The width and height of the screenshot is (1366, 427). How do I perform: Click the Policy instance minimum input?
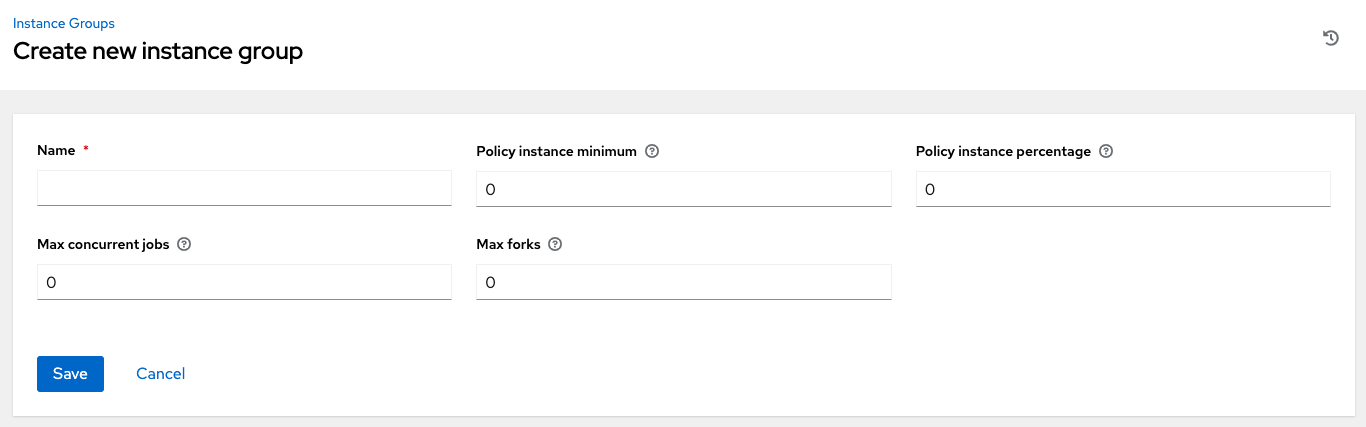point(683,189)
